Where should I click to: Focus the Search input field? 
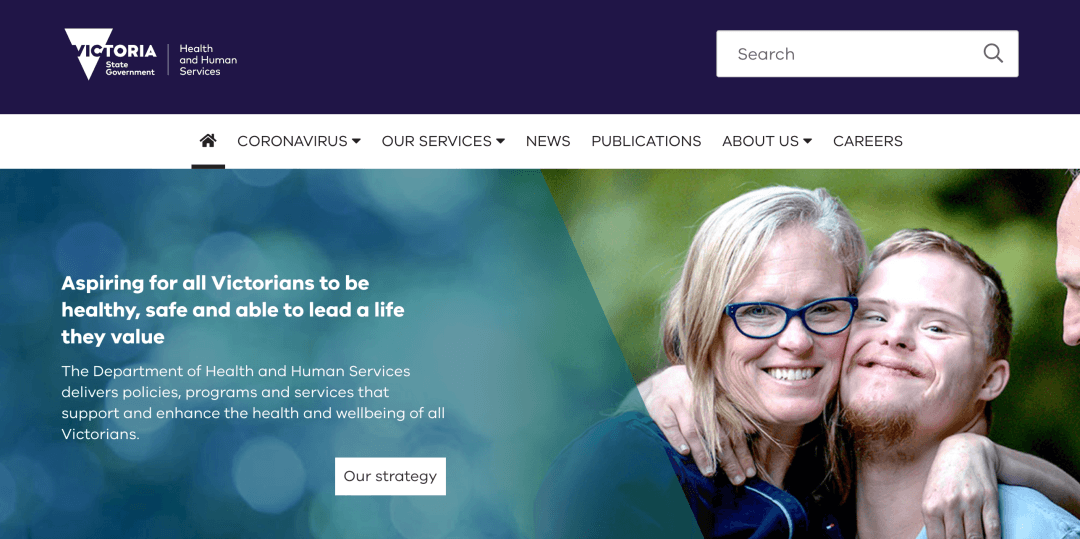point(867,54)
